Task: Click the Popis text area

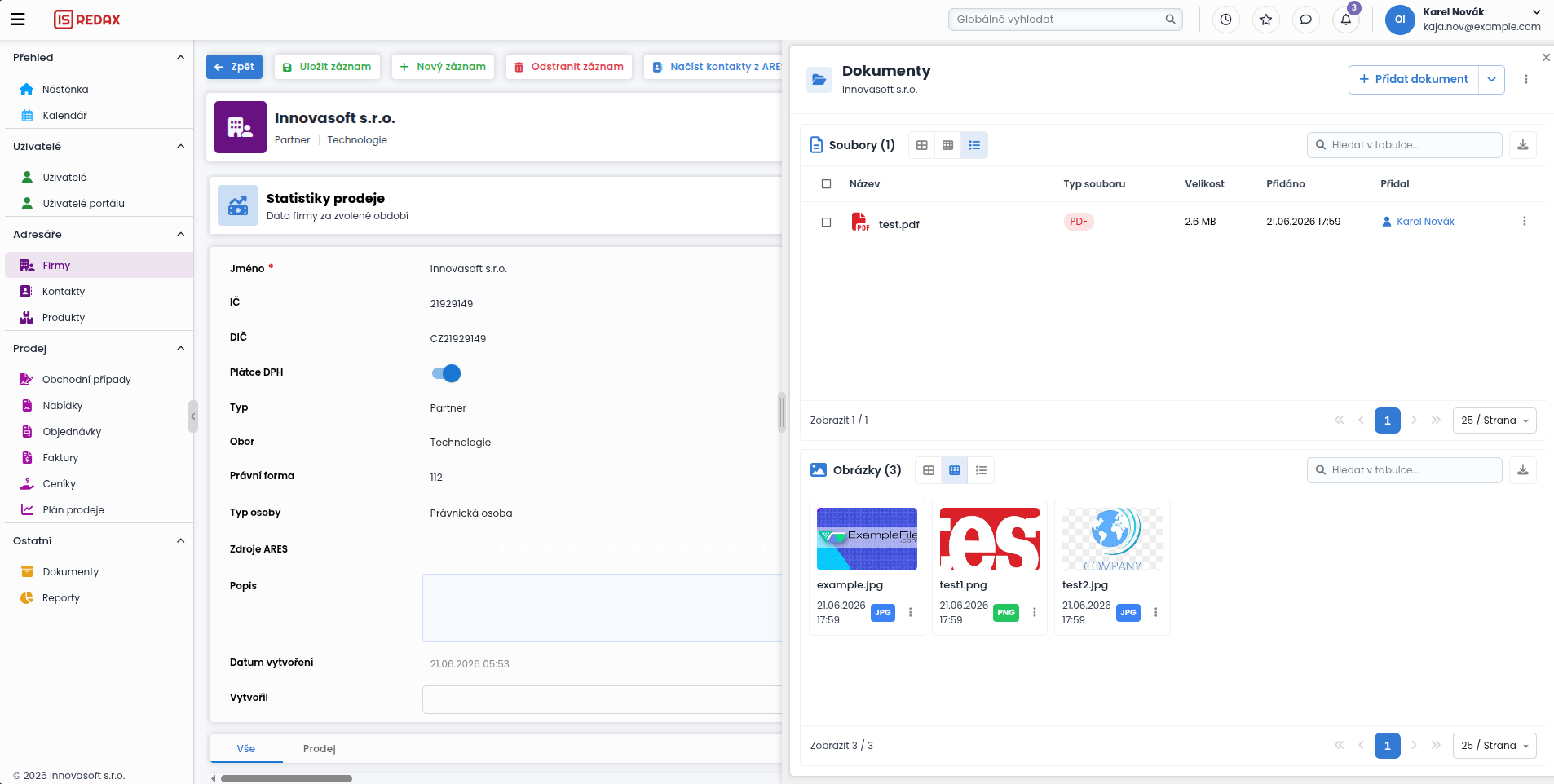Action: point(603,608)
